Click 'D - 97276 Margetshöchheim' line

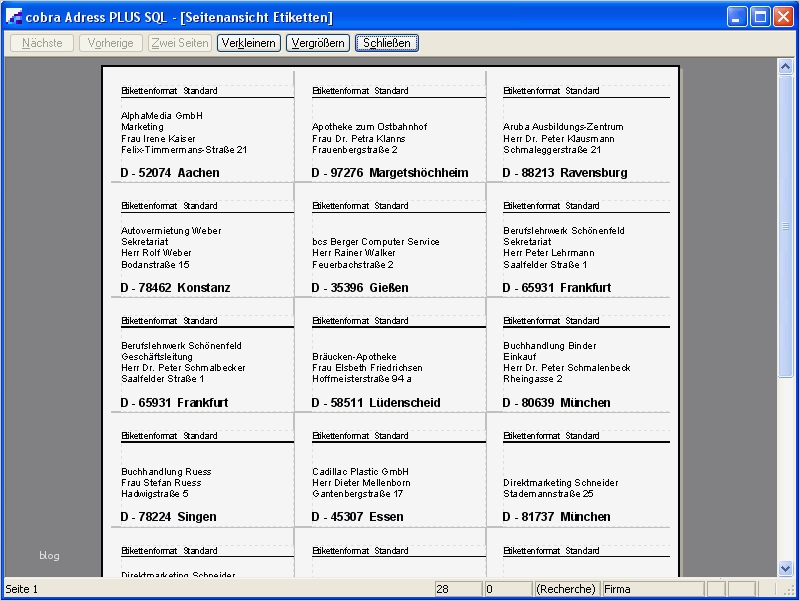[390, 173]
